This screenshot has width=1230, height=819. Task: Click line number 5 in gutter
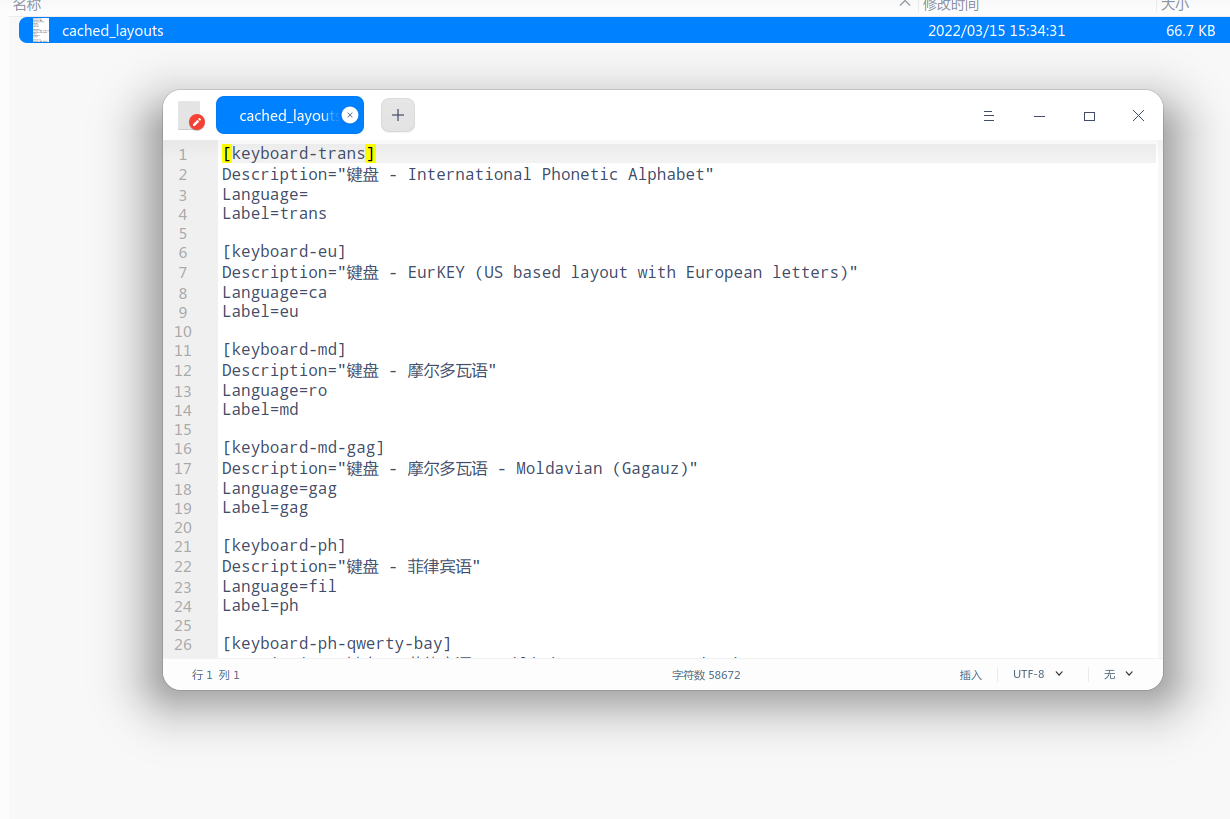pyautogui.click(x=183, y=233)
